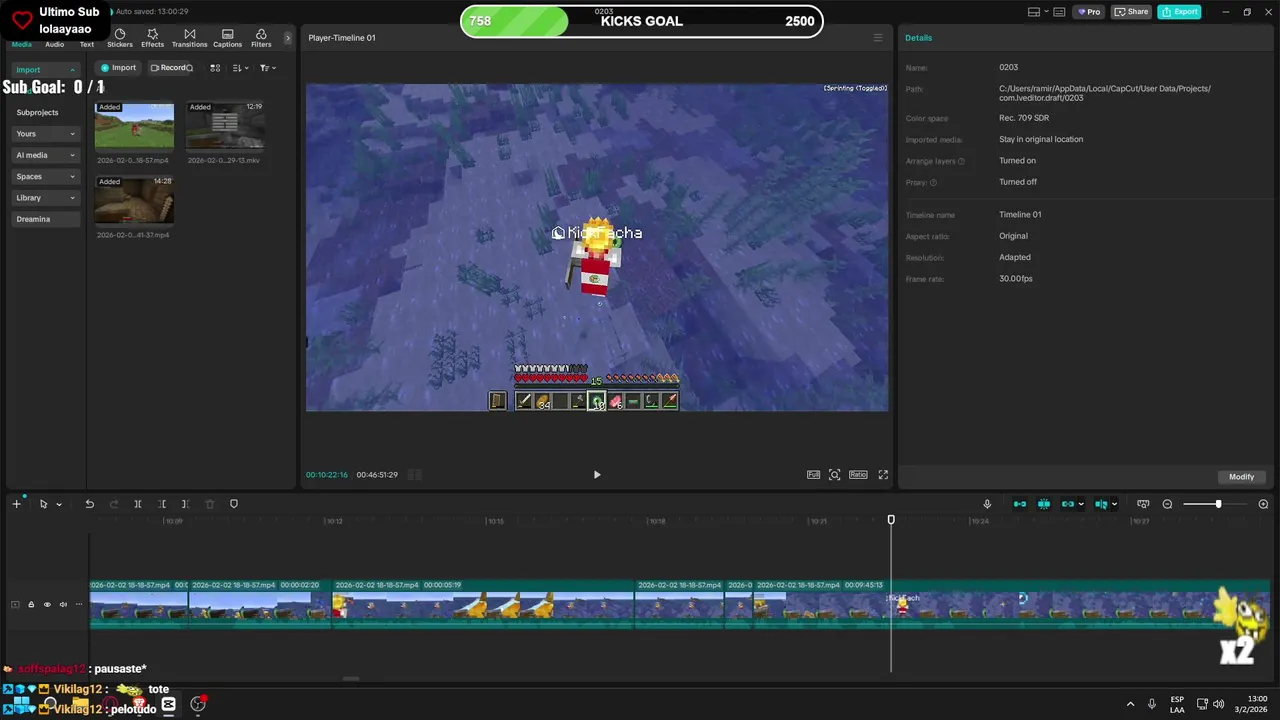Adjust the timeline zoom slider
The height and width of the screenshot is (720, 1280).
click(1217, 504)
